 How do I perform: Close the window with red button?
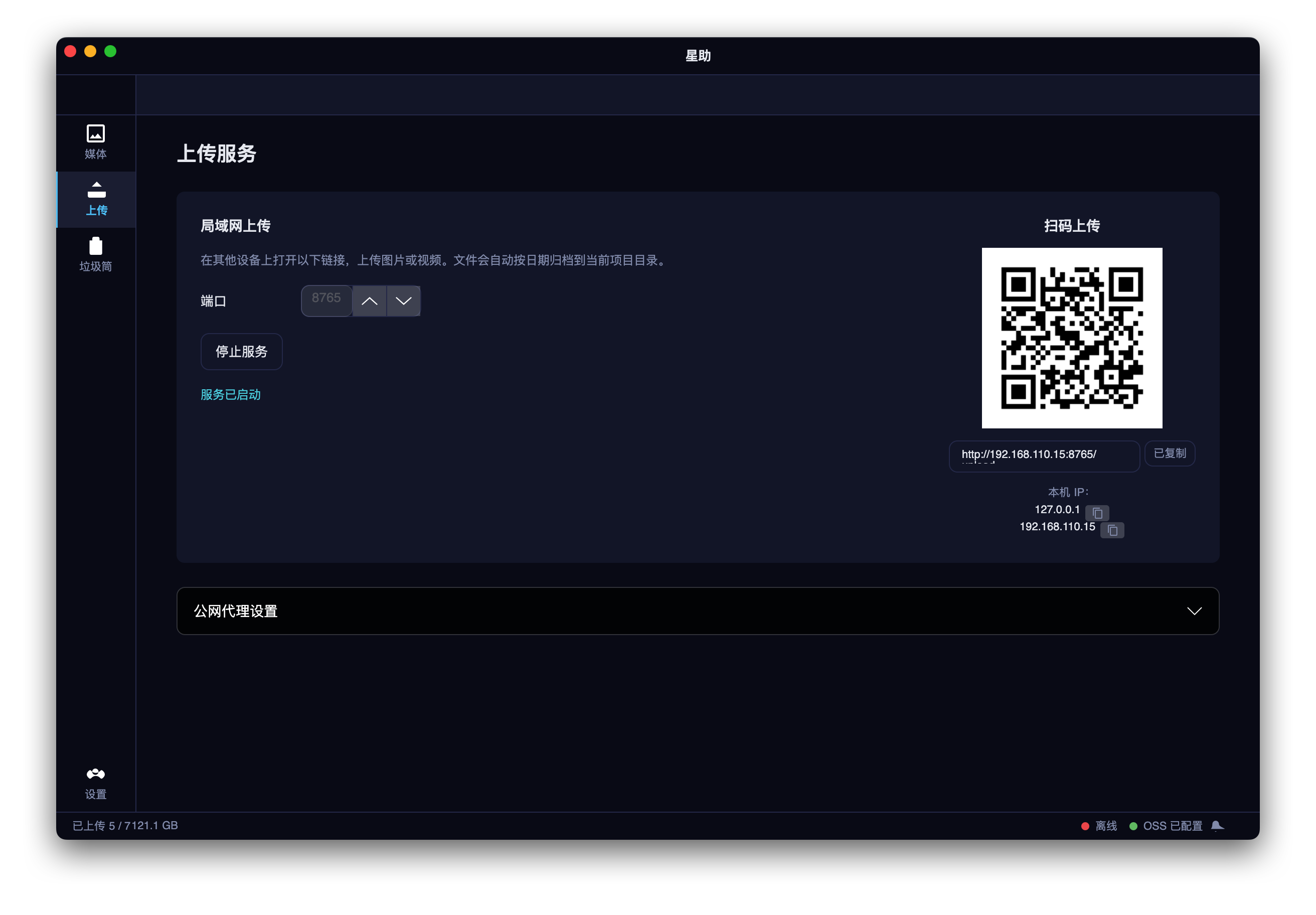71,52
